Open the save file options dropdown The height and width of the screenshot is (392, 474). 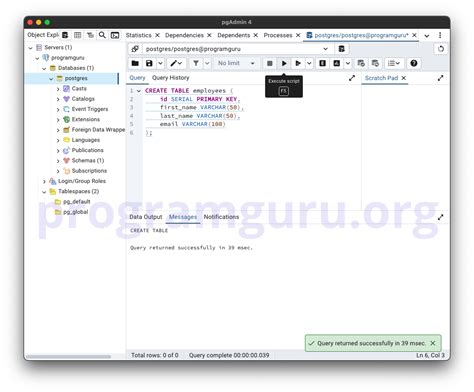160,63
